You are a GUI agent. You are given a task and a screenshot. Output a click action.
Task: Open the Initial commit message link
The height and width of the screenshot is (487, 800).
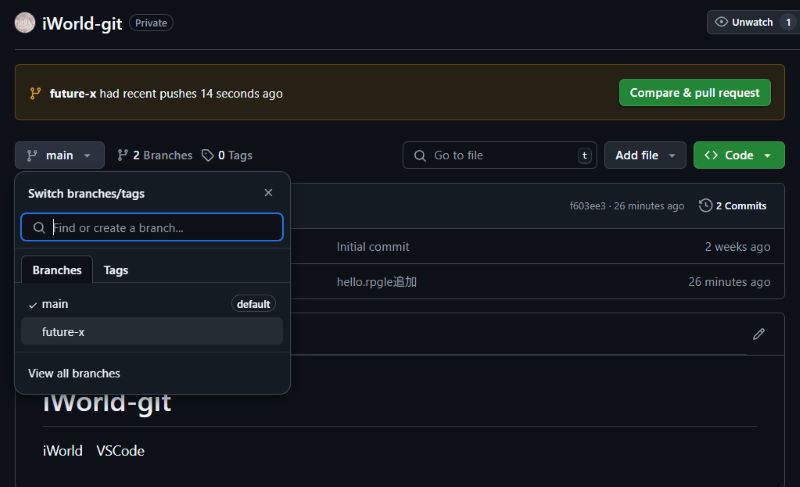point(373,247)
